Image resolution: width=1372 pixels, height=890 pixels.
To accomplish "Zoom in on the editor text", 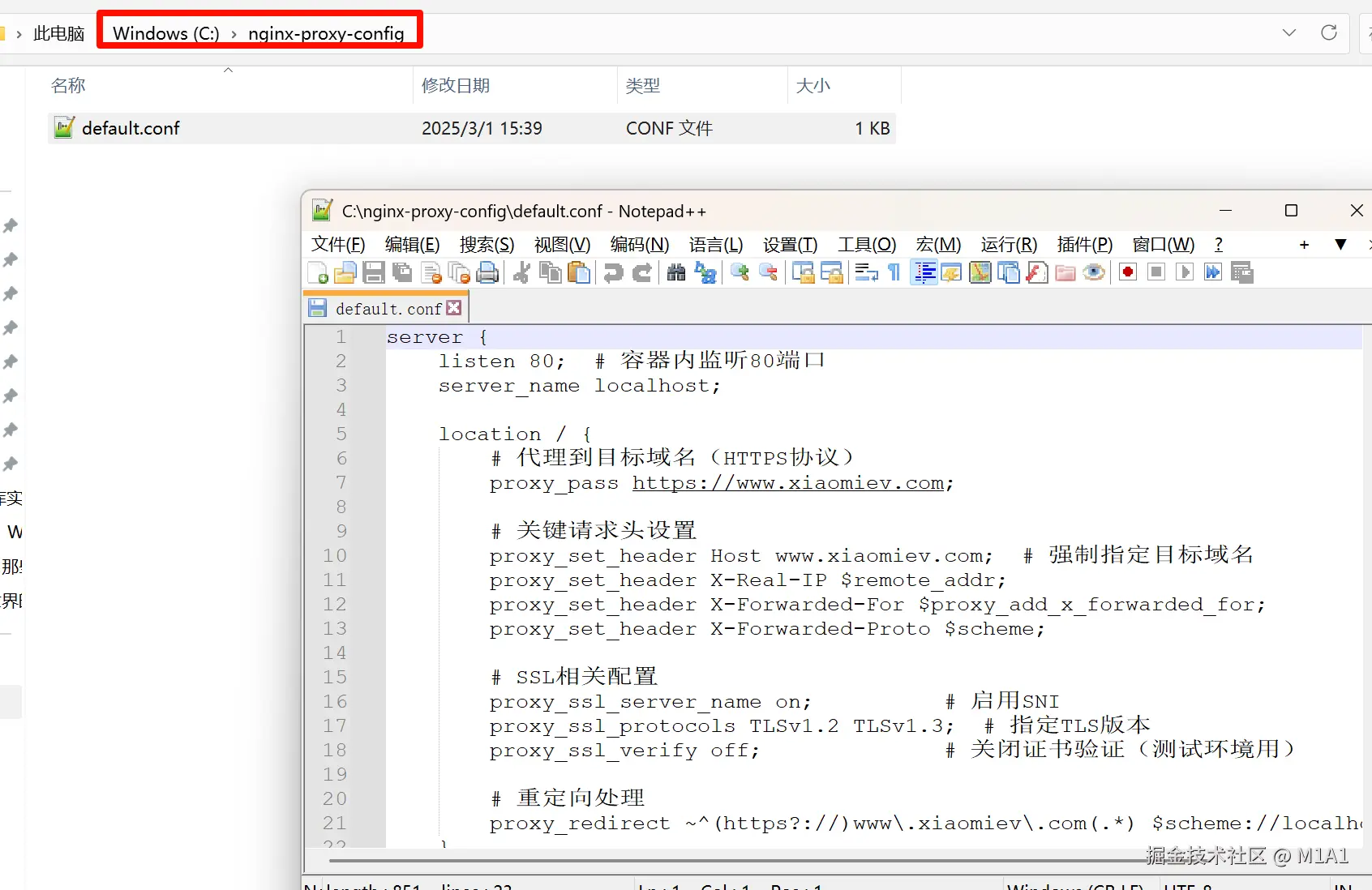I will [740, 273].
